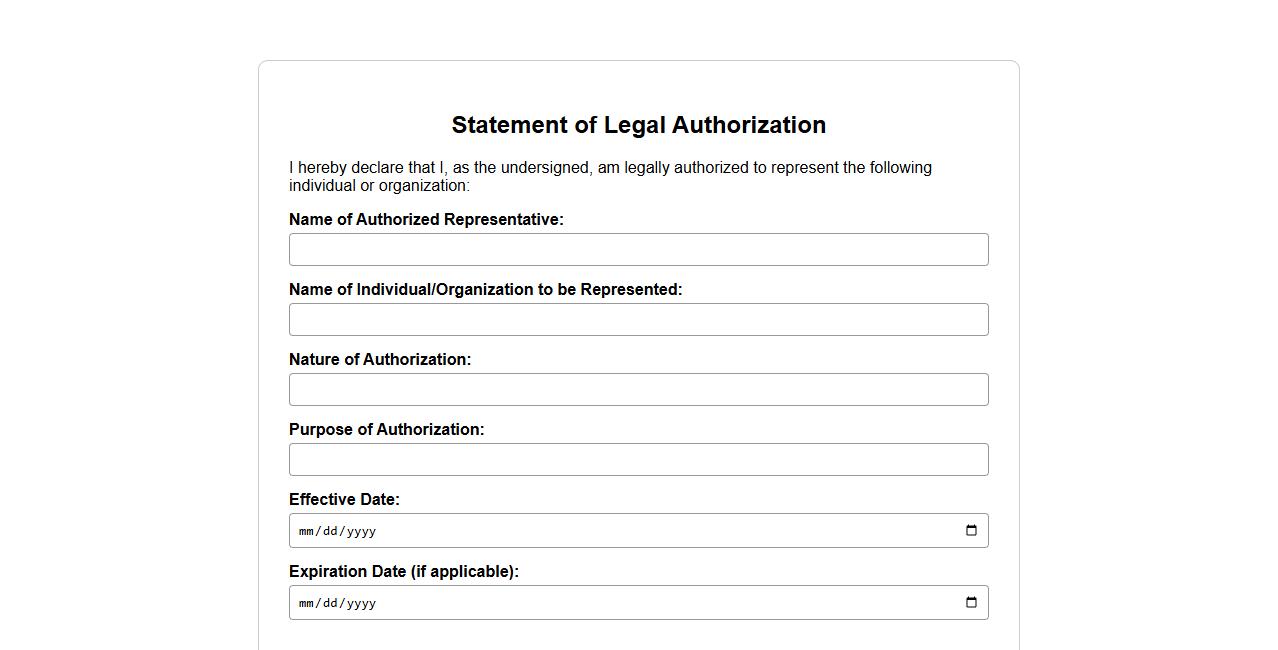The height and width of the screenshot is (650, 1278).
Task: Select the year segment of Effective Date
Action: point(361,532)
